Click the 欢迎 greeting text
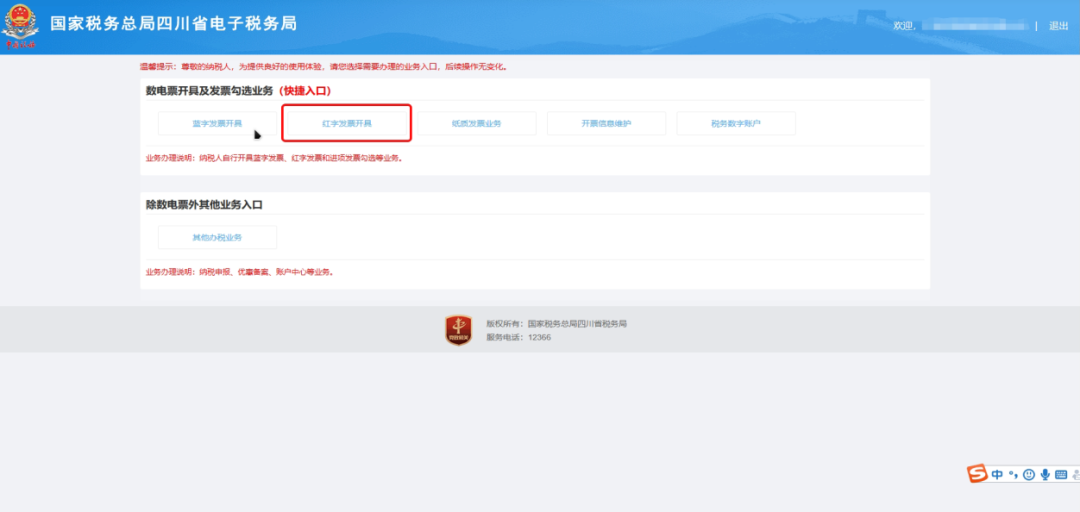Screen dimensions: 1080x512 [x=904, y=25]
